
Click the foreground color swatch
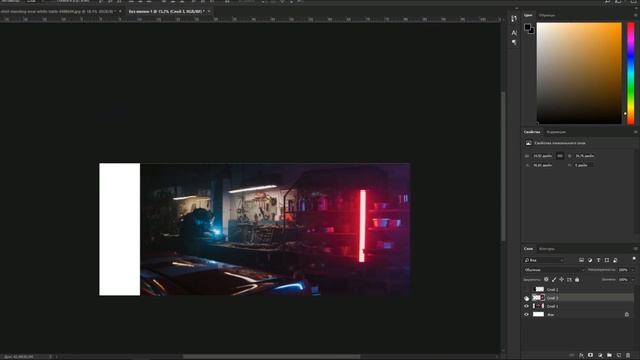(527, 27)
